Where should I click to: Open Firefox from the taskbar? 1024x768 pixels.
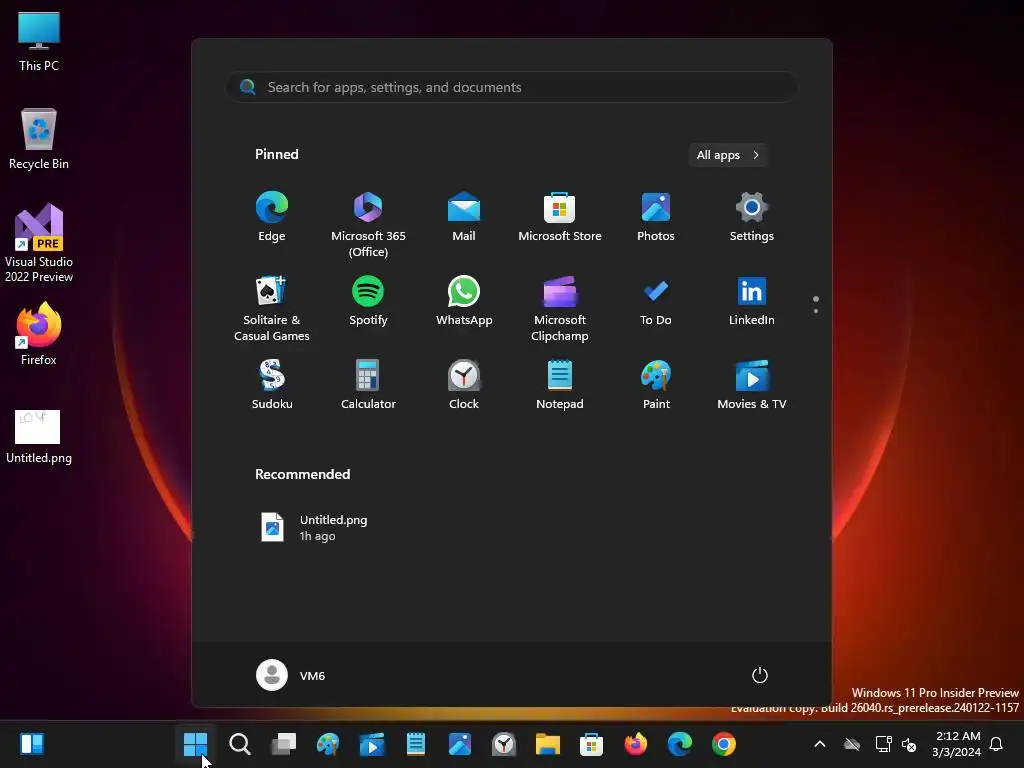(635, 744)
